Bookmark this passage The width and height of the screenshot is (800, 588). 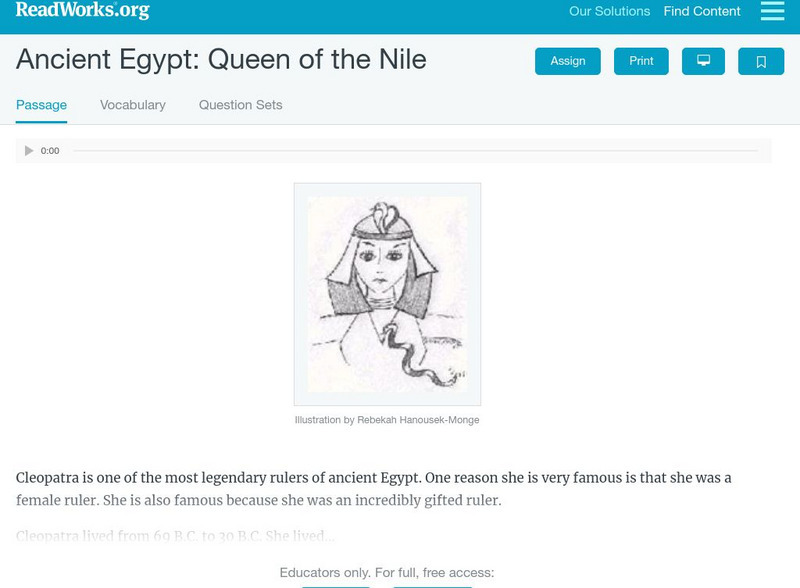761,61
